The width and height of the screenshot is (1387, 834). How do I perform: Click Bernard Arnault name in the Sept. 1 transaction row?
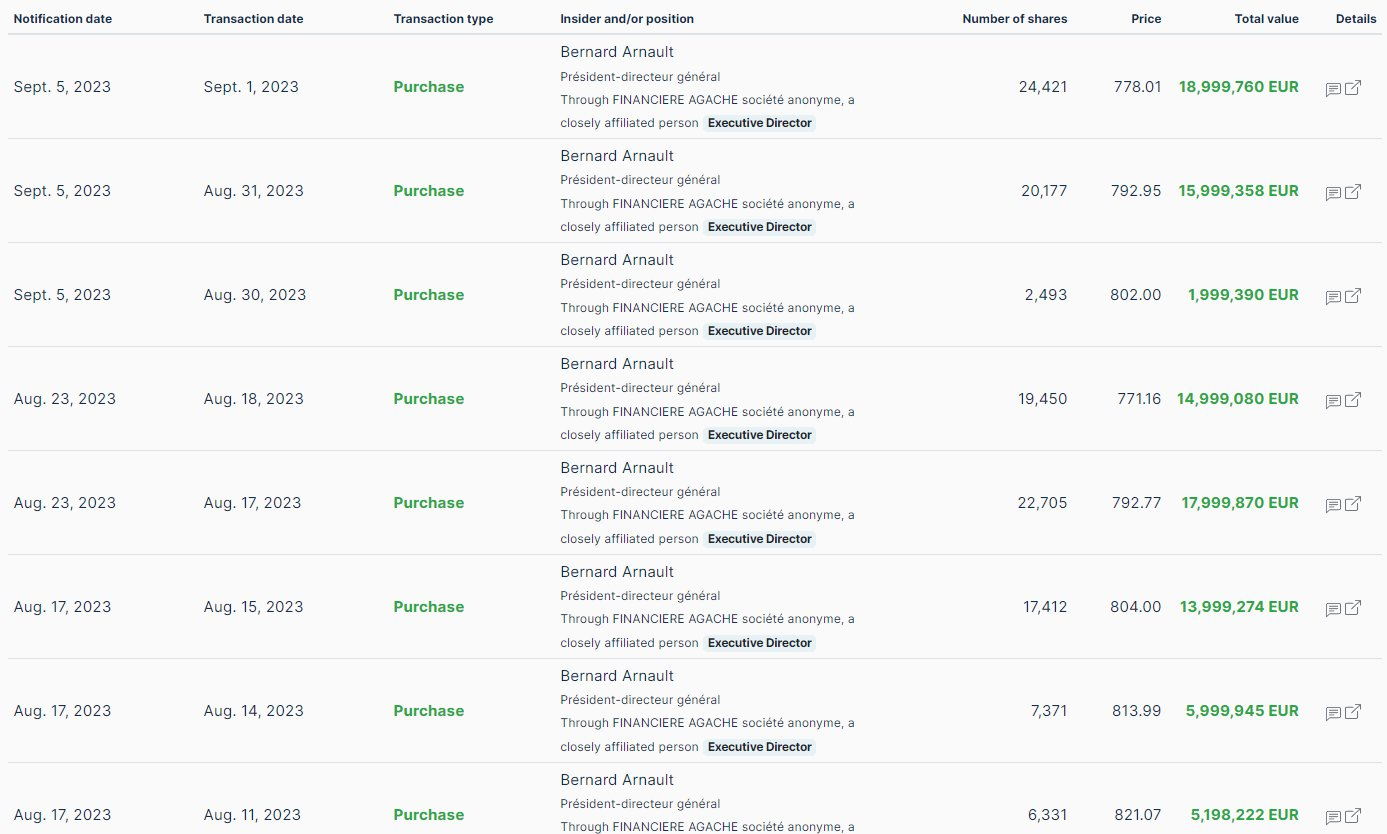617,52
